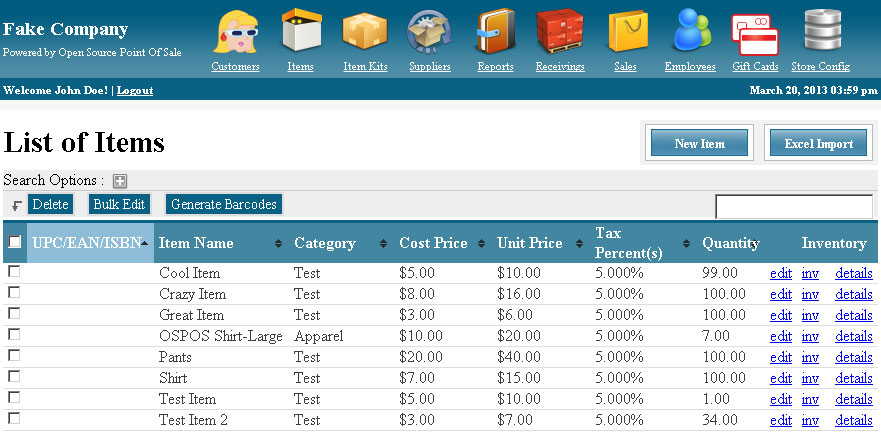Click the New Item button
Viewport: 881px width, 435px height.
tap(699, 144)
